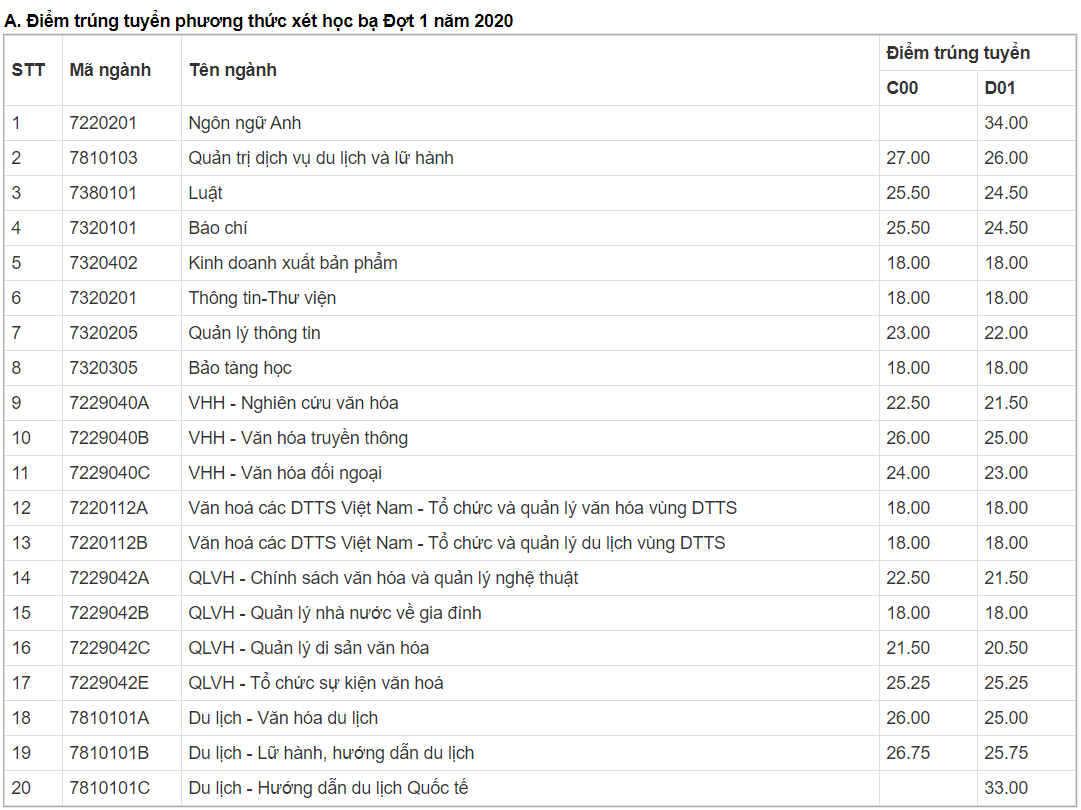Click the STT column header
The height and width of the screenshot is (810, 1081).
[x=28, y=70]
